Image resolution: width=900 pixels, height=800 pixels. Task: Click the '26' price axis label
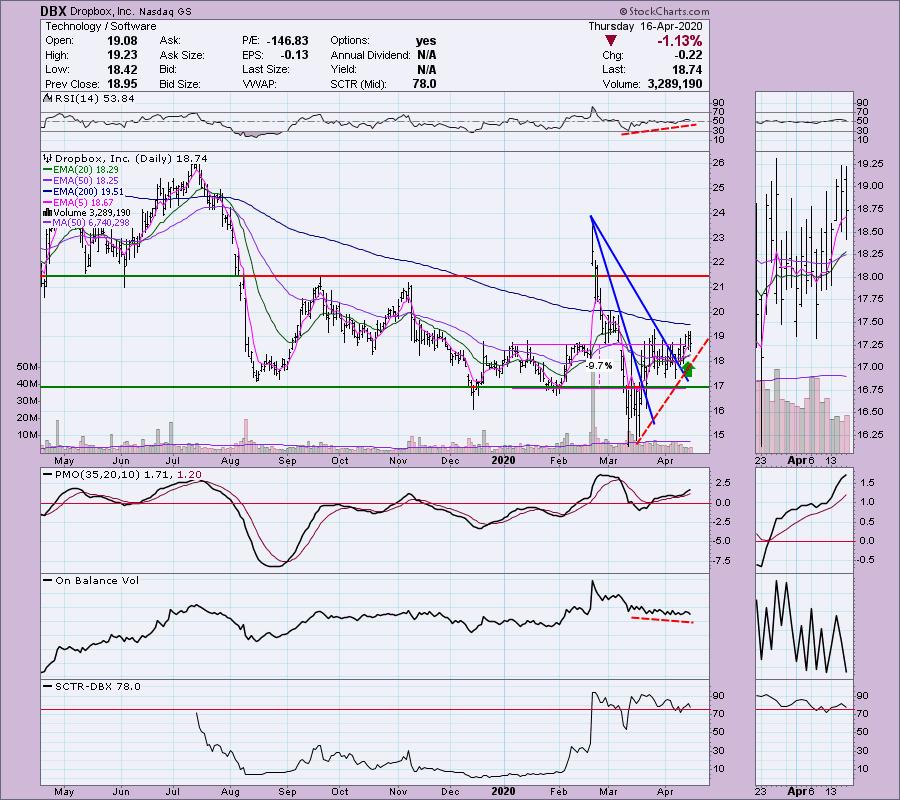(x=718, y=162)
